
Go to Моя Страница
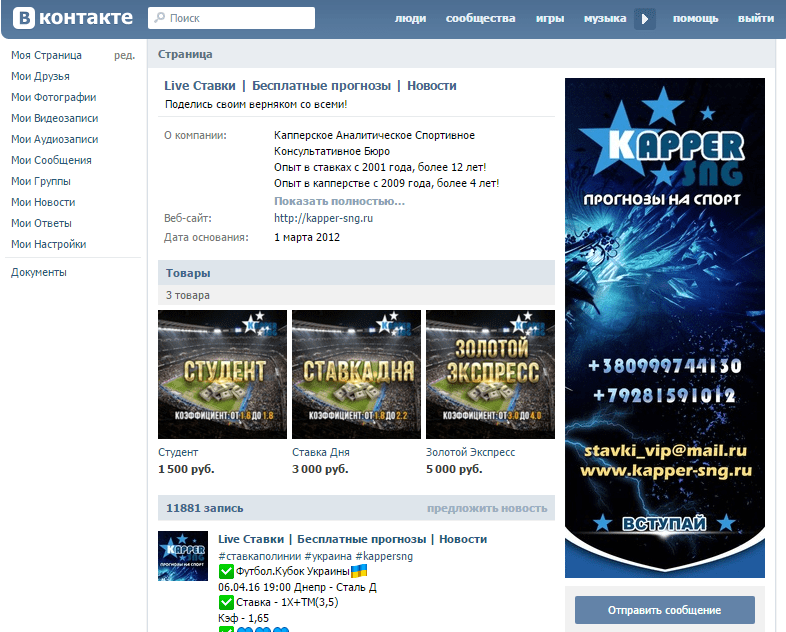(46, 55)
